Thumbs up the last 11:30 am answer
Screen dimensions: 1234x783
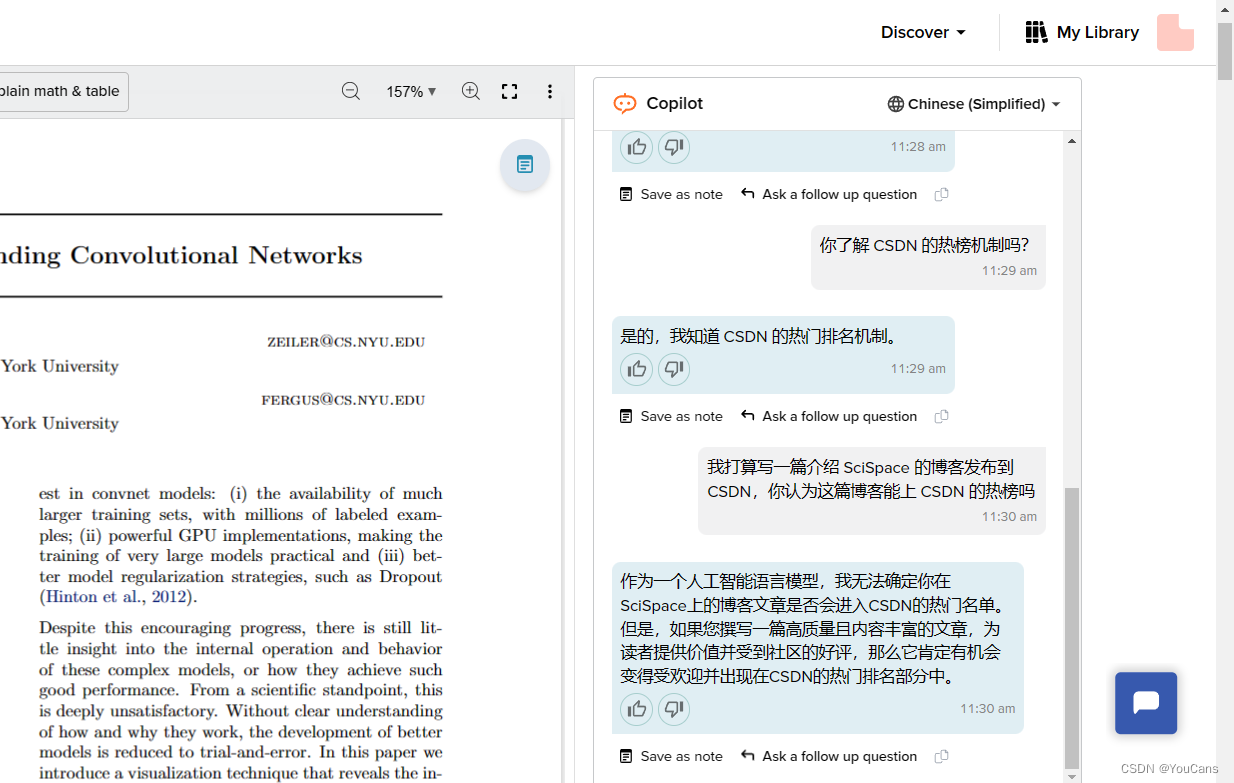(636, 709)
